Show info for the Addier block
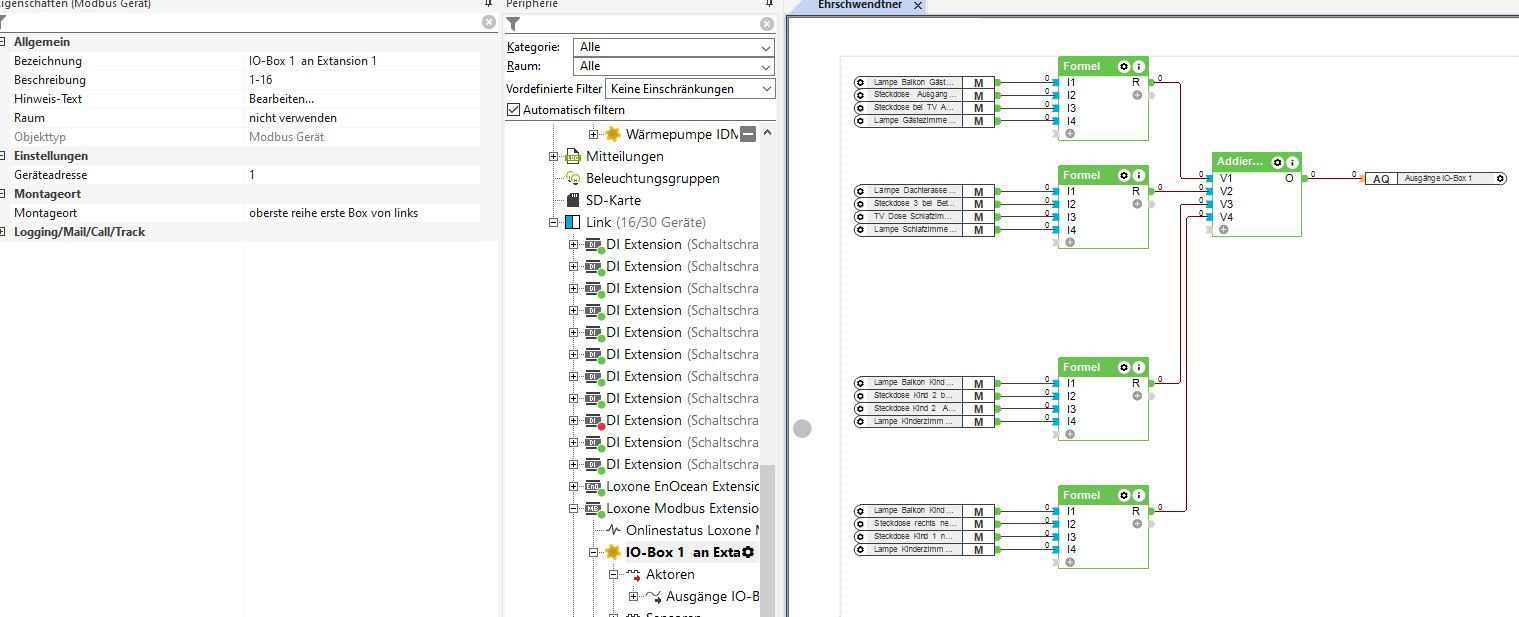Image resolution: width=1519 pixels, height=617 pixels. [x=1291, y=162]
